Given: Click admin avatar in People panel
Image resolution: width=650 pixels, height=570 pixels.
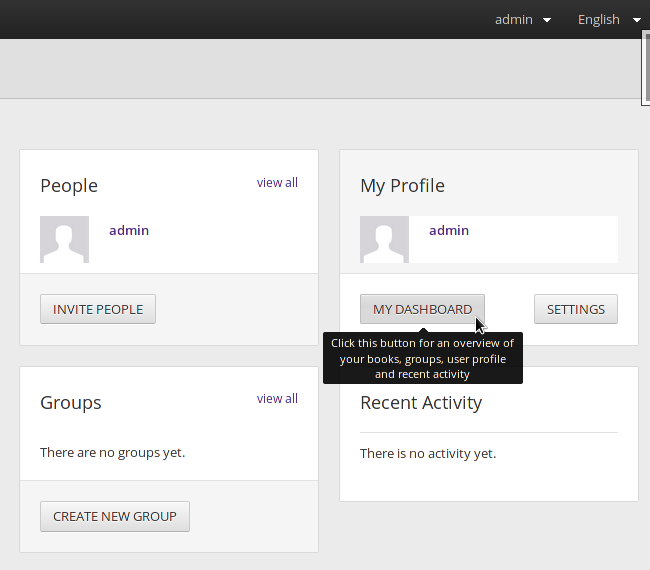Looking at the screenshot, I should click(65, 240).
